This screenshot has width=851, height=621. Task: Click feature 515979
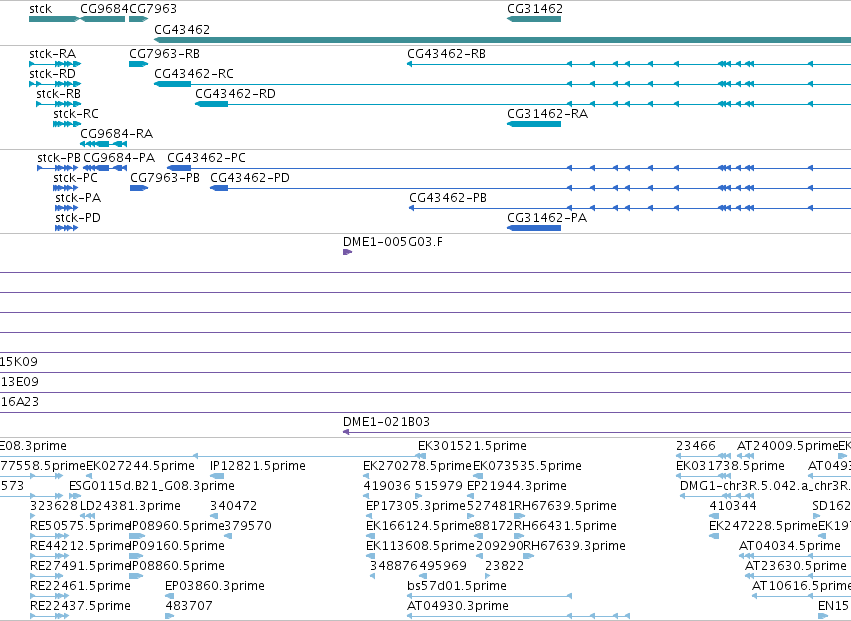pos(418,496)
